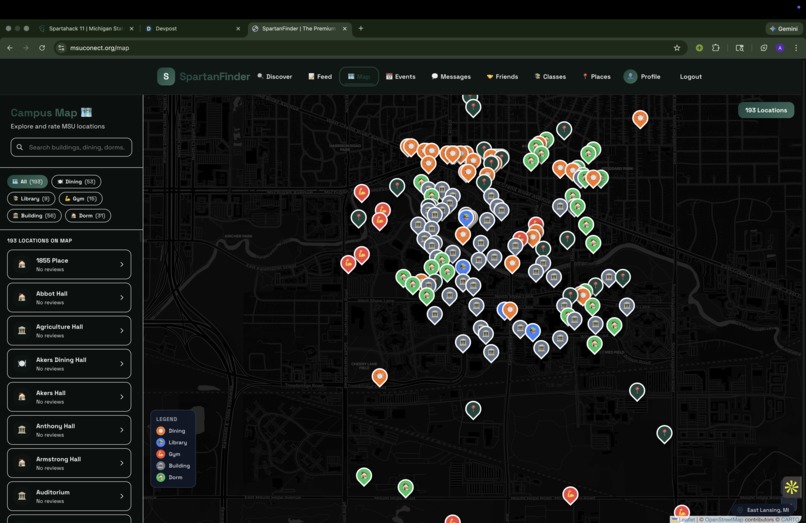The height and width of the screenshot is (523, 806).
Task: Select the All (193) filter chip
Action: point(28,182)
